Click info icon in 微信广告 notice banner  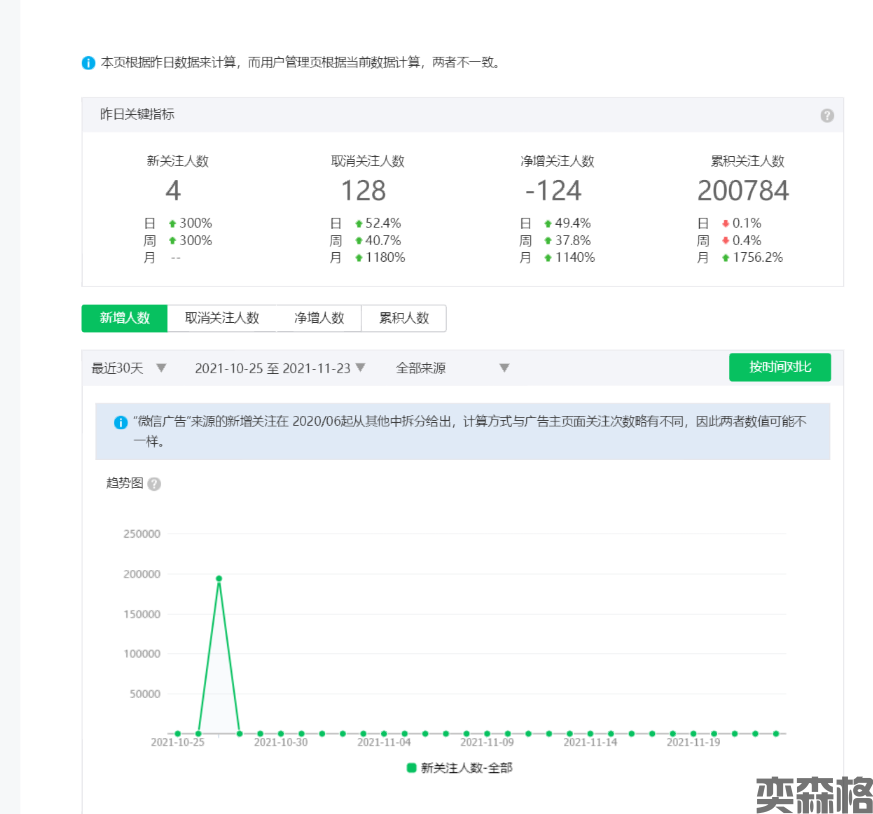[120, 423]
